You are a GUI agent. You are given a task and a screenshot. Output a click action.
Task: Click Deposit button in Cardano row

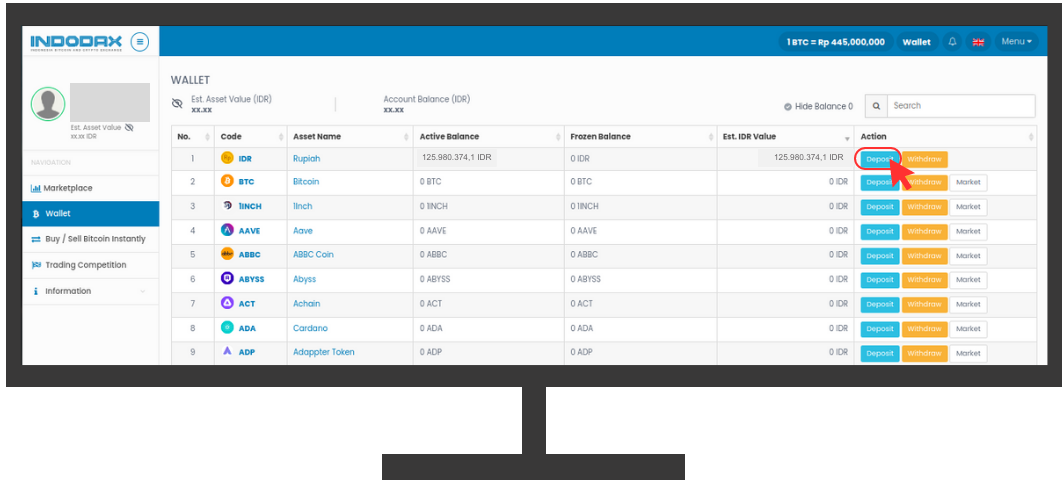click(x=880, y=329)
